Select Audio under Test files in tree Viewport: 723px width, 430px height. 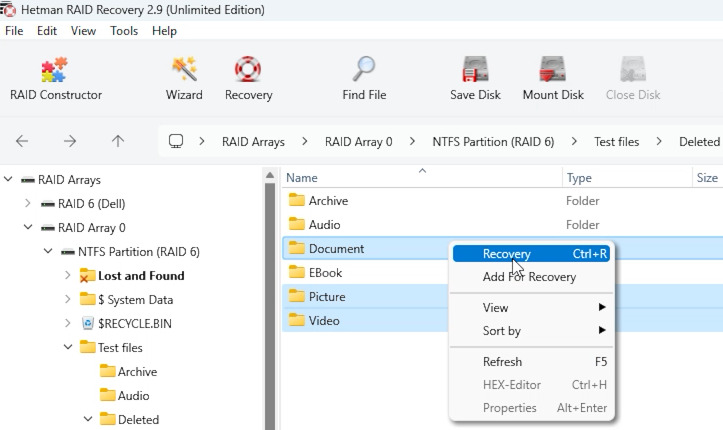click(133, 395)
